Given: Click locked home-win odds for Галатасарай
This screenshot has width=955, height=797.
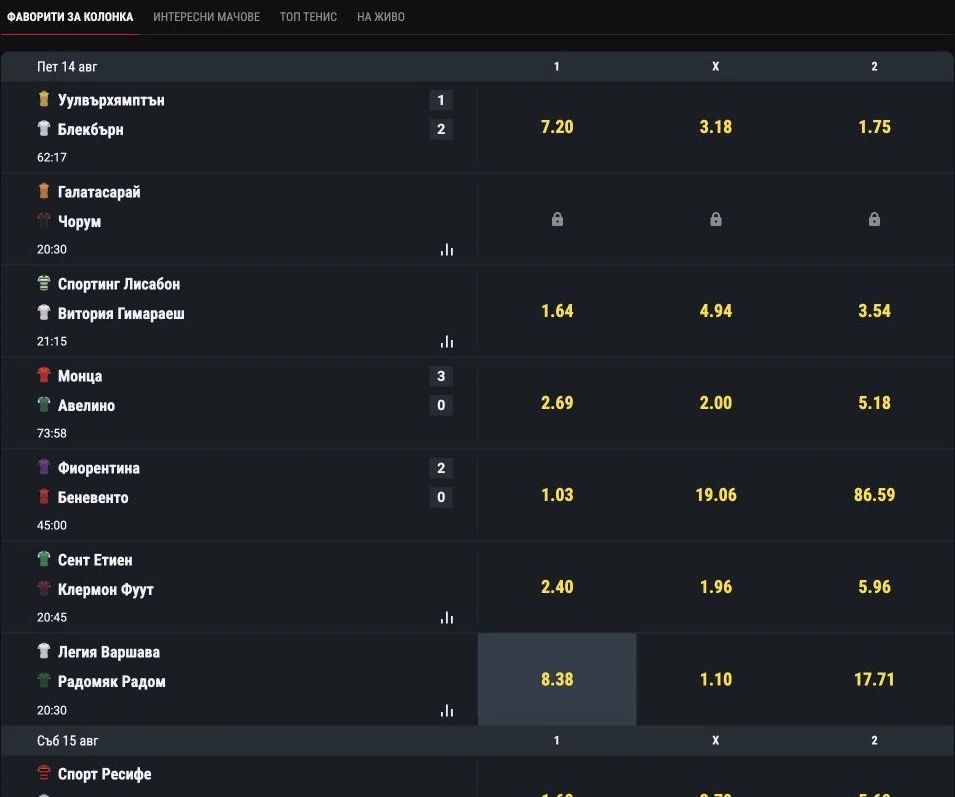Looking at the screenshot, I should (x=557, y=219).
